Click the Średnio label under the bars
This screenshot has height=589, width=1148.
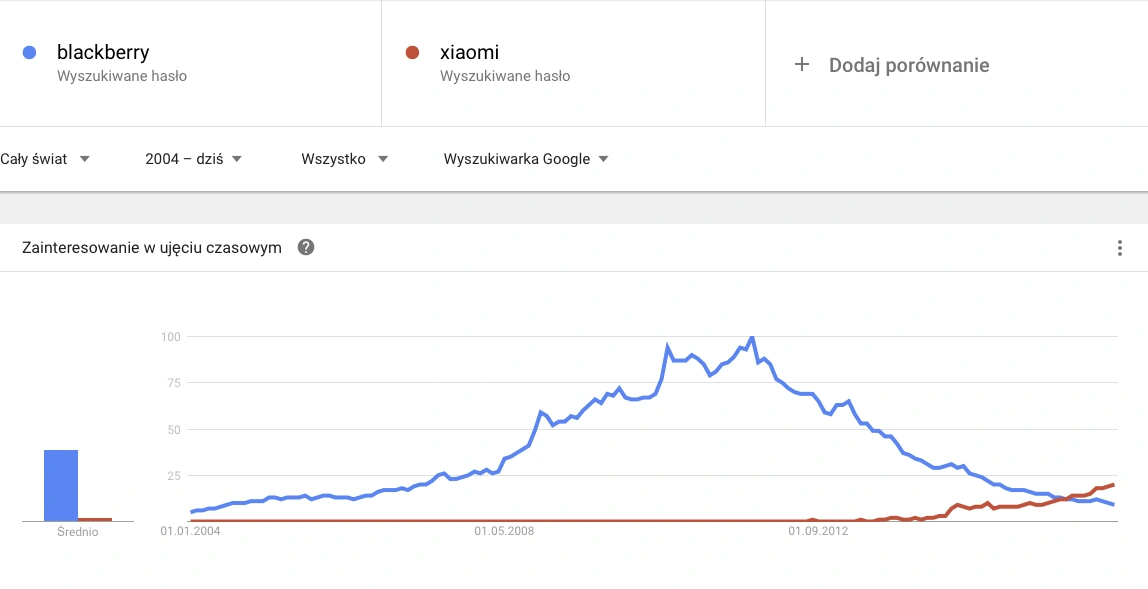pos(78,532)
